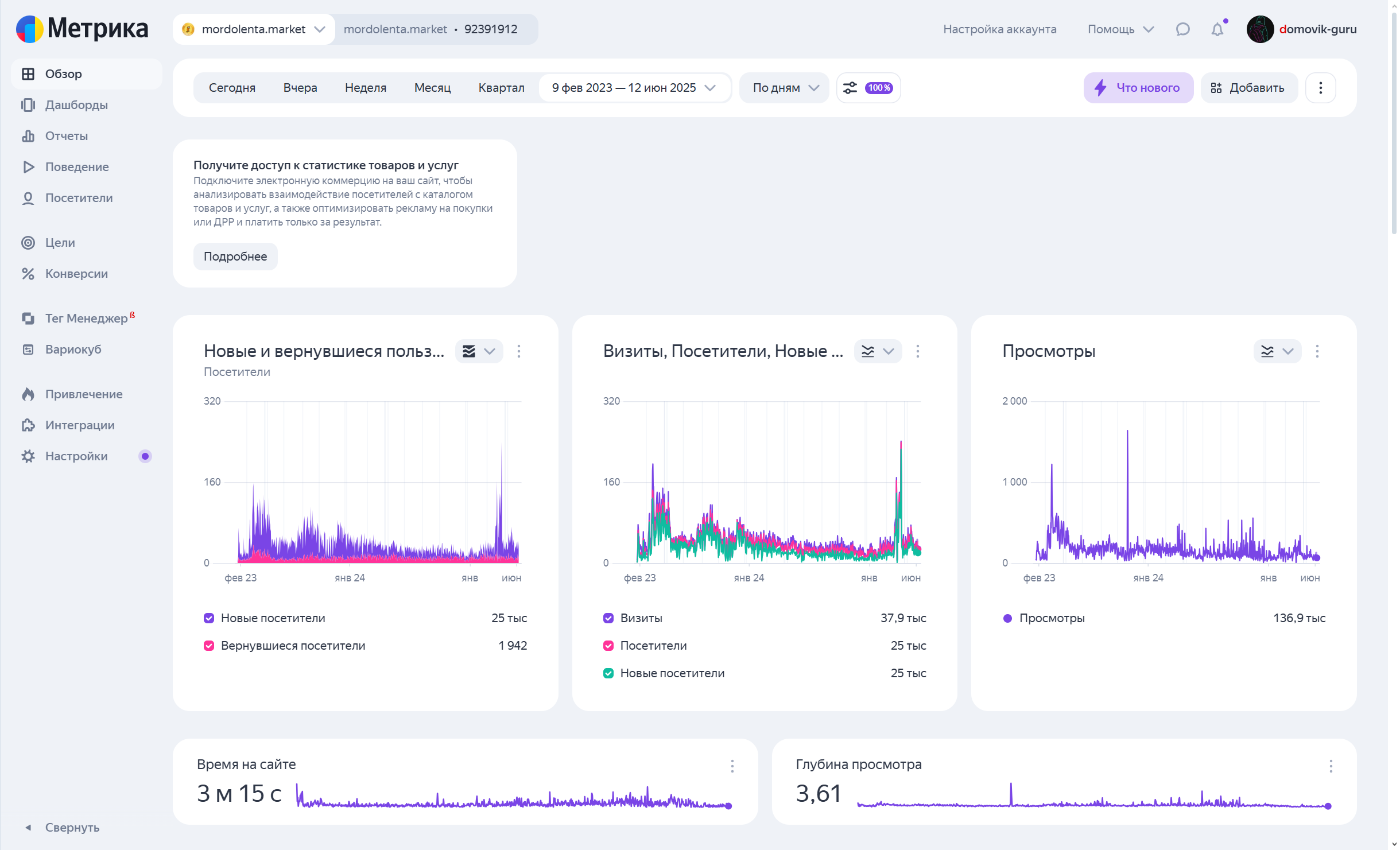Screen dimensions: 1400x850
Task: Go to Конверсии section
Action: pos(76,274)
